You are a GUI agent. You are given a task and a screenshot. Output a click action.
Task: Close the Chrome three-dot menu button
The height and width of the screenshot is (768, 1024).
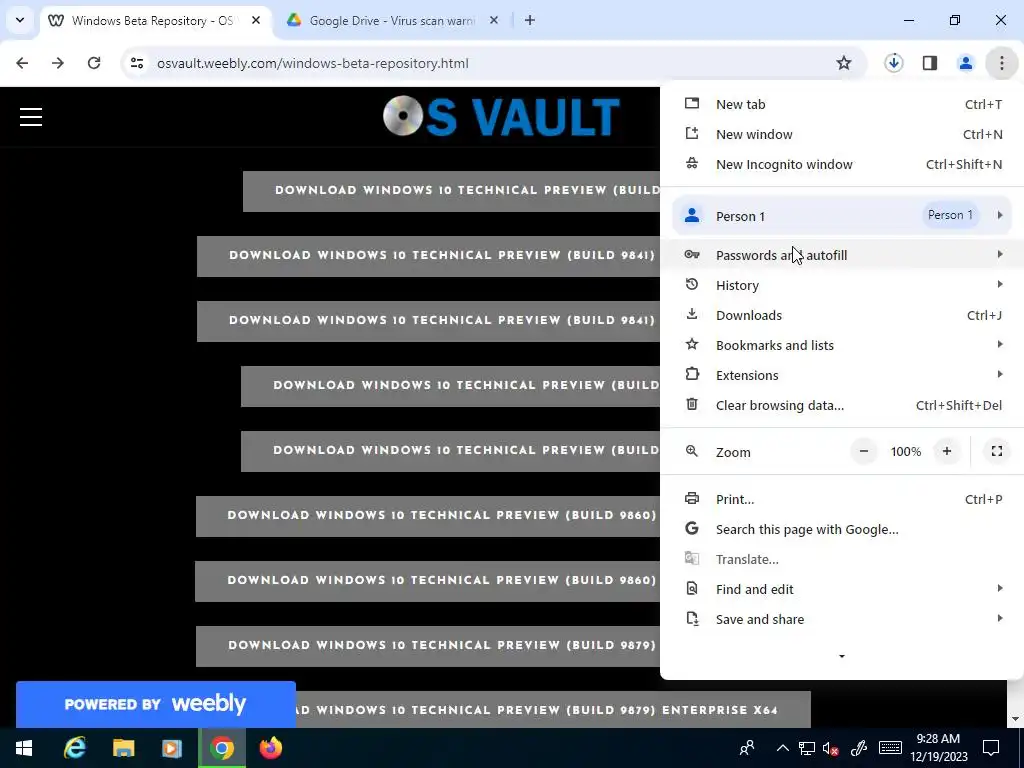point(1001,63)
